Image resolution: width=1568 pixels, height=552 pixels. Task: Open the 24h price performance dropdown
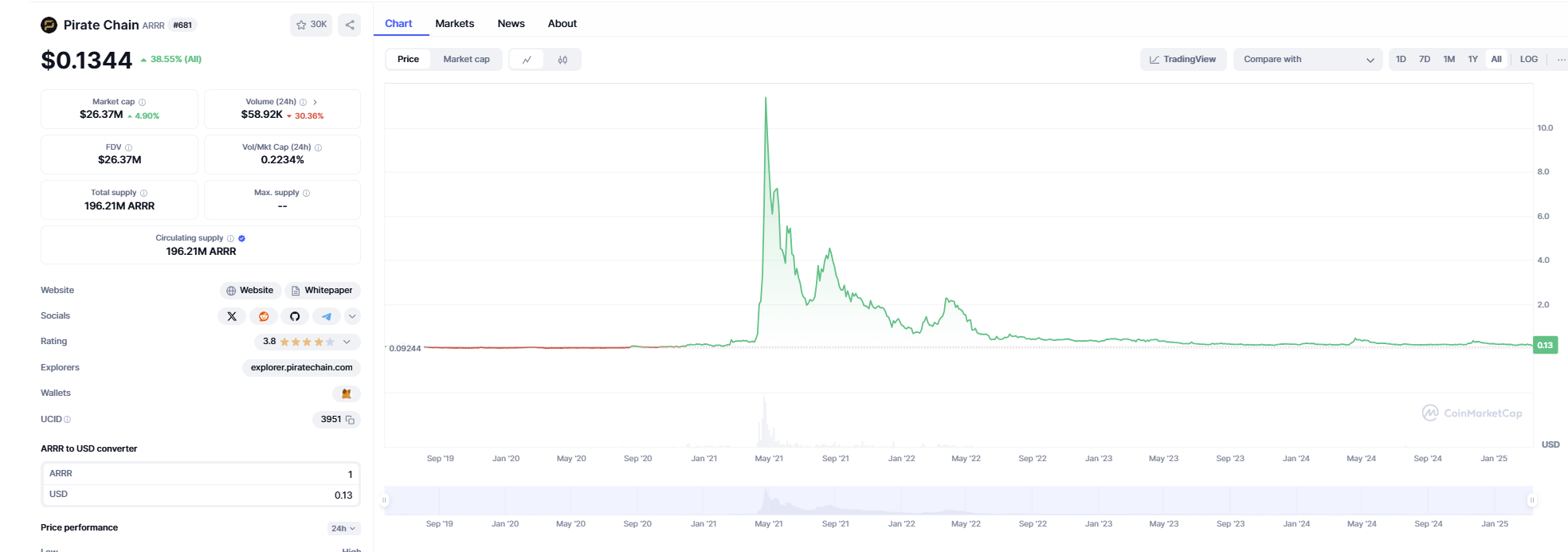coord(344,529)
